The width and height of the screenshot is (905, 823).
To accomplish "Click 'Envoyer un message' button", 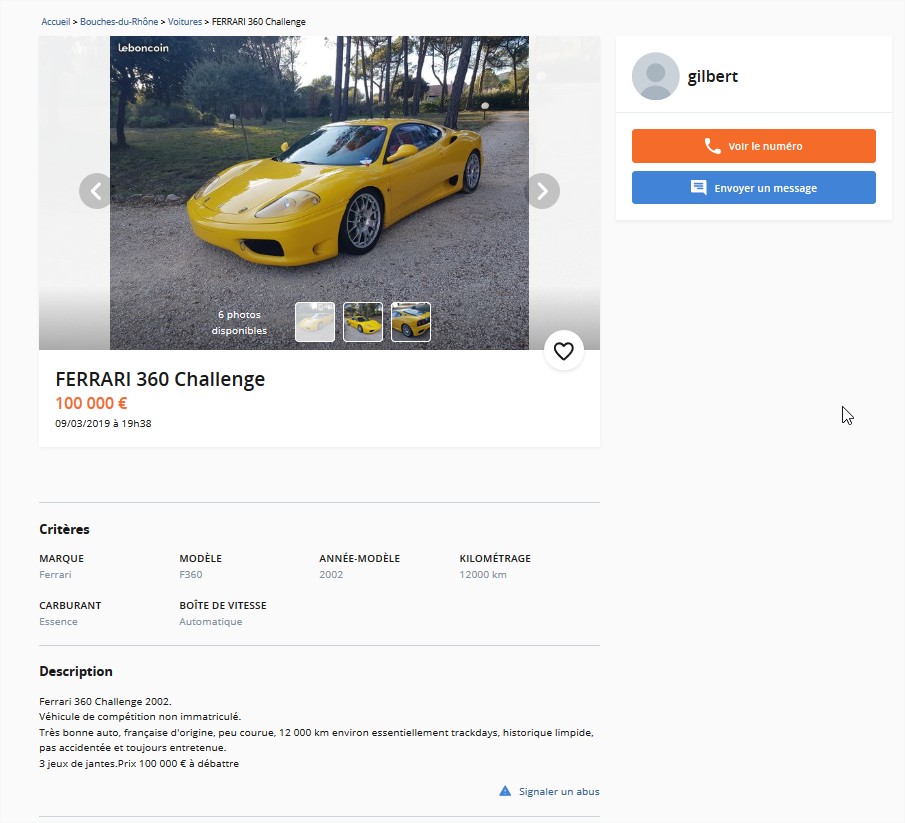I will tap(753, 188).
